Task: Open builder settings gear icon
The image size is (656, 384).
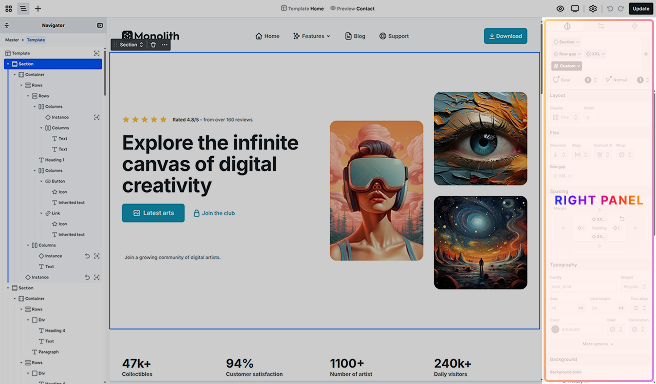Action: pyautogui.click(x=593, y=8)
